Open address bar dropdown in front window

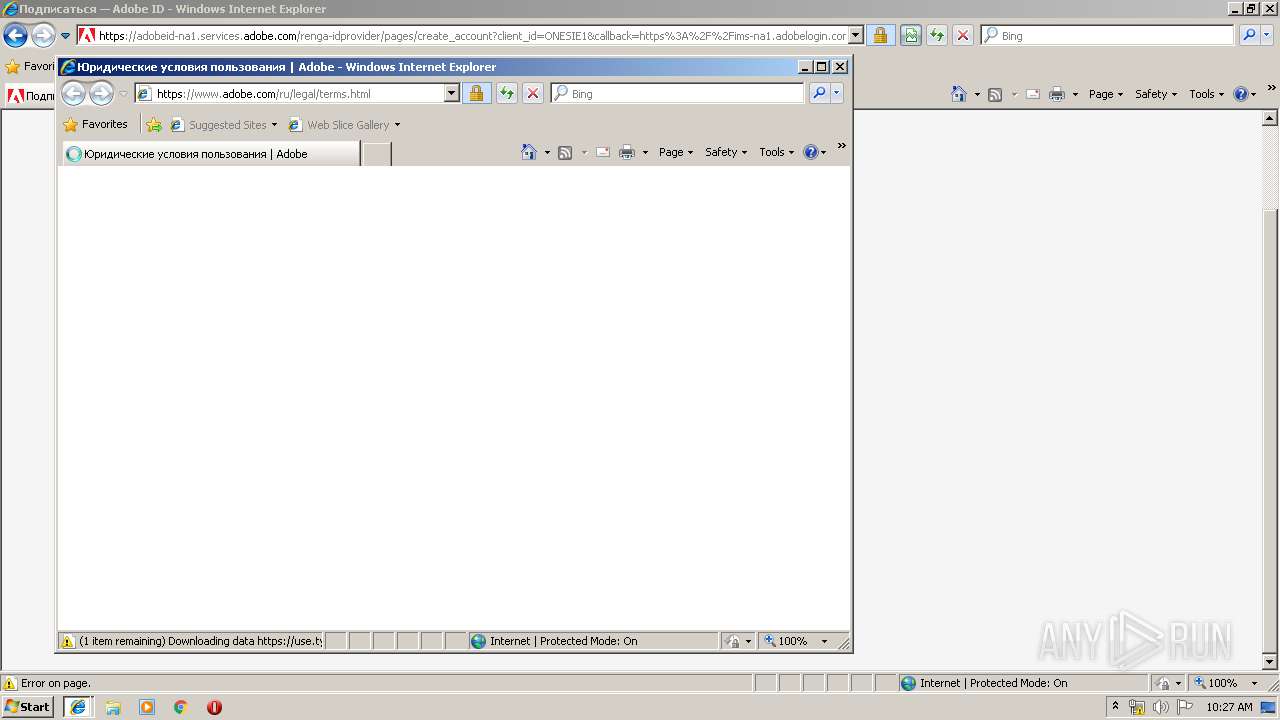451,93
